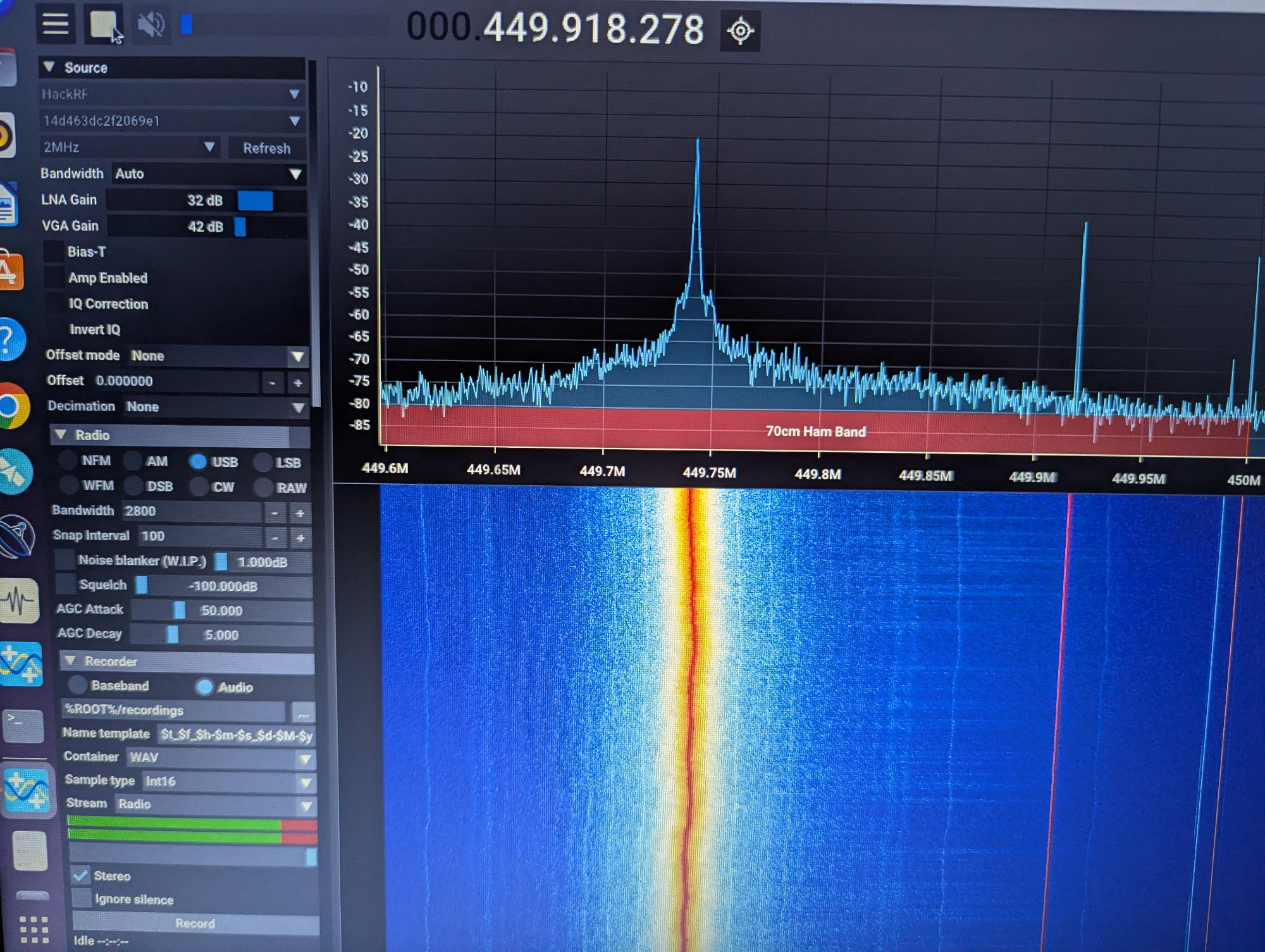Open the Bandwidth Auto dropdown

pyautogui.click(x=208, y=174)
